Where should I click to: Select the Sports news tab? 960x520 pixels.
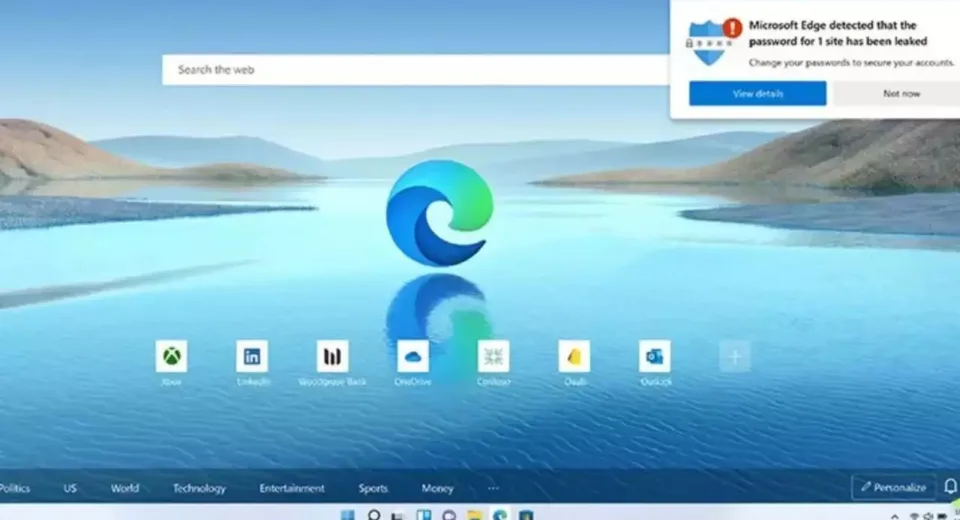(373, 489)
